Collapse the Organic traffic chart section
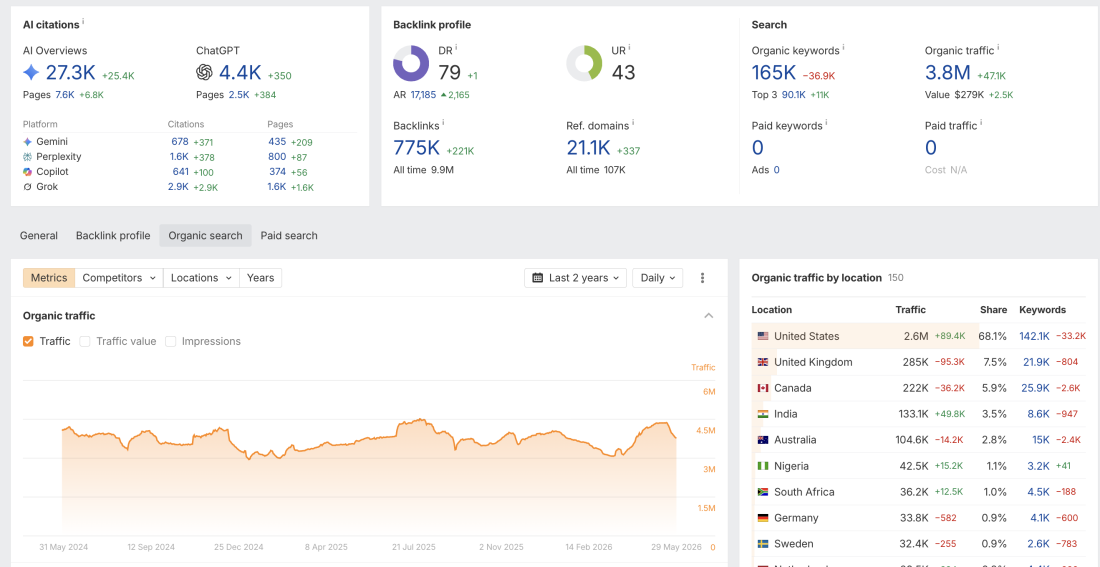This screenshot has height=567, width=1100. tap(709, 316)
